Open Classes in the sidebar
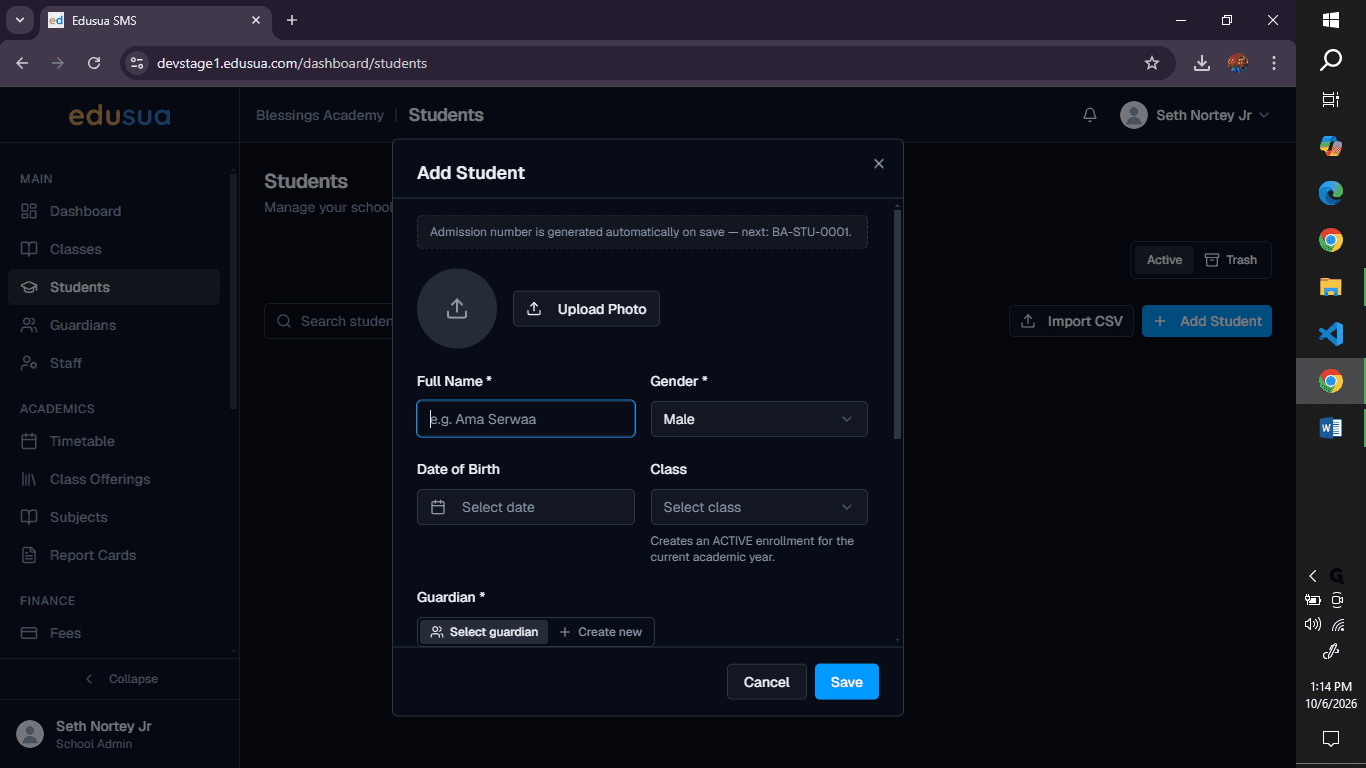This screenshot has width=1366, height=768. (x=113, y=249)
